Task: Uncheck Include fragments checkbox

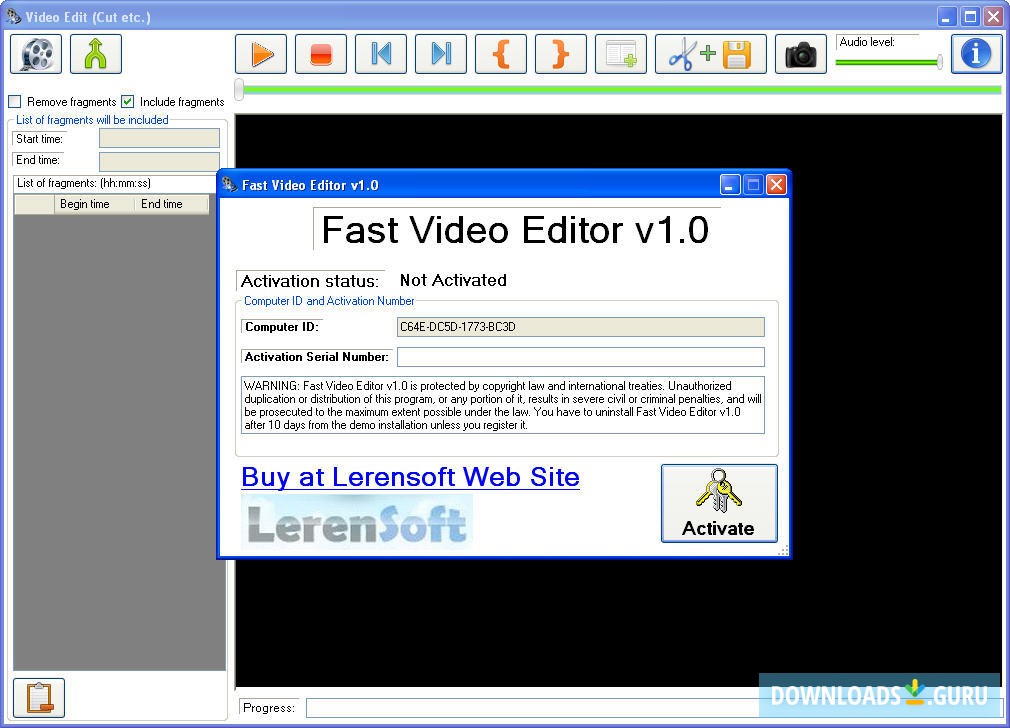Action: (128, 102)
